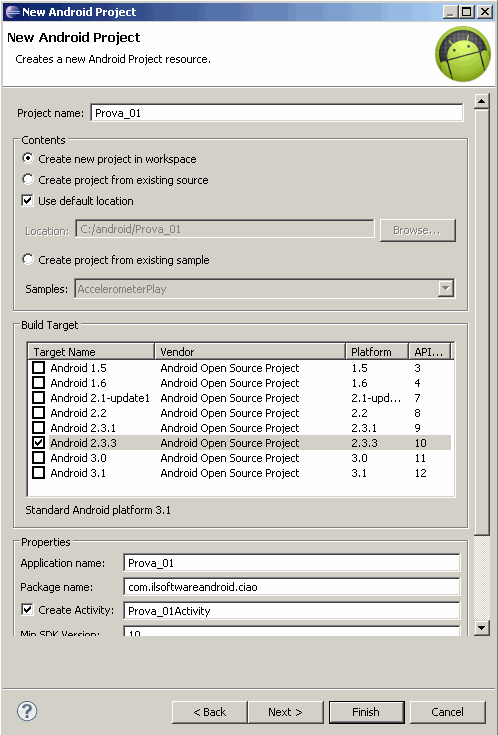
Task: Check the Android 2.1-update1 build target
Action: pos(38,398)
